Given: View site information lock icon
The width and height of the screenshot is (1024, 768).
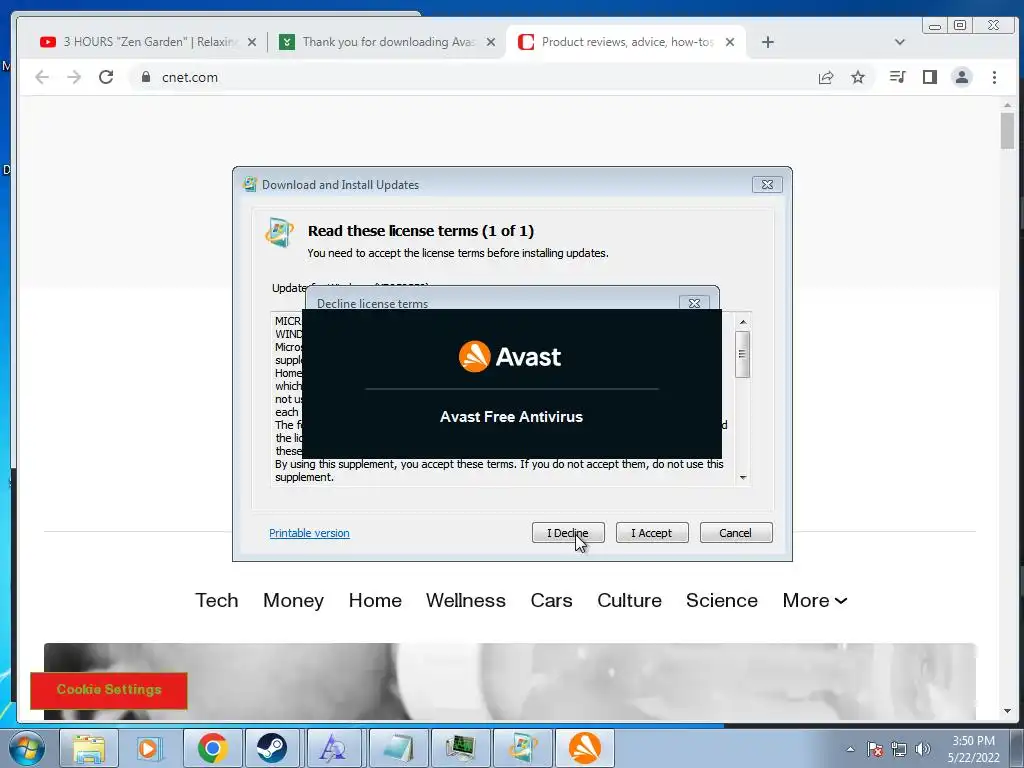Looking at the screenshot, I should [146, 77].
